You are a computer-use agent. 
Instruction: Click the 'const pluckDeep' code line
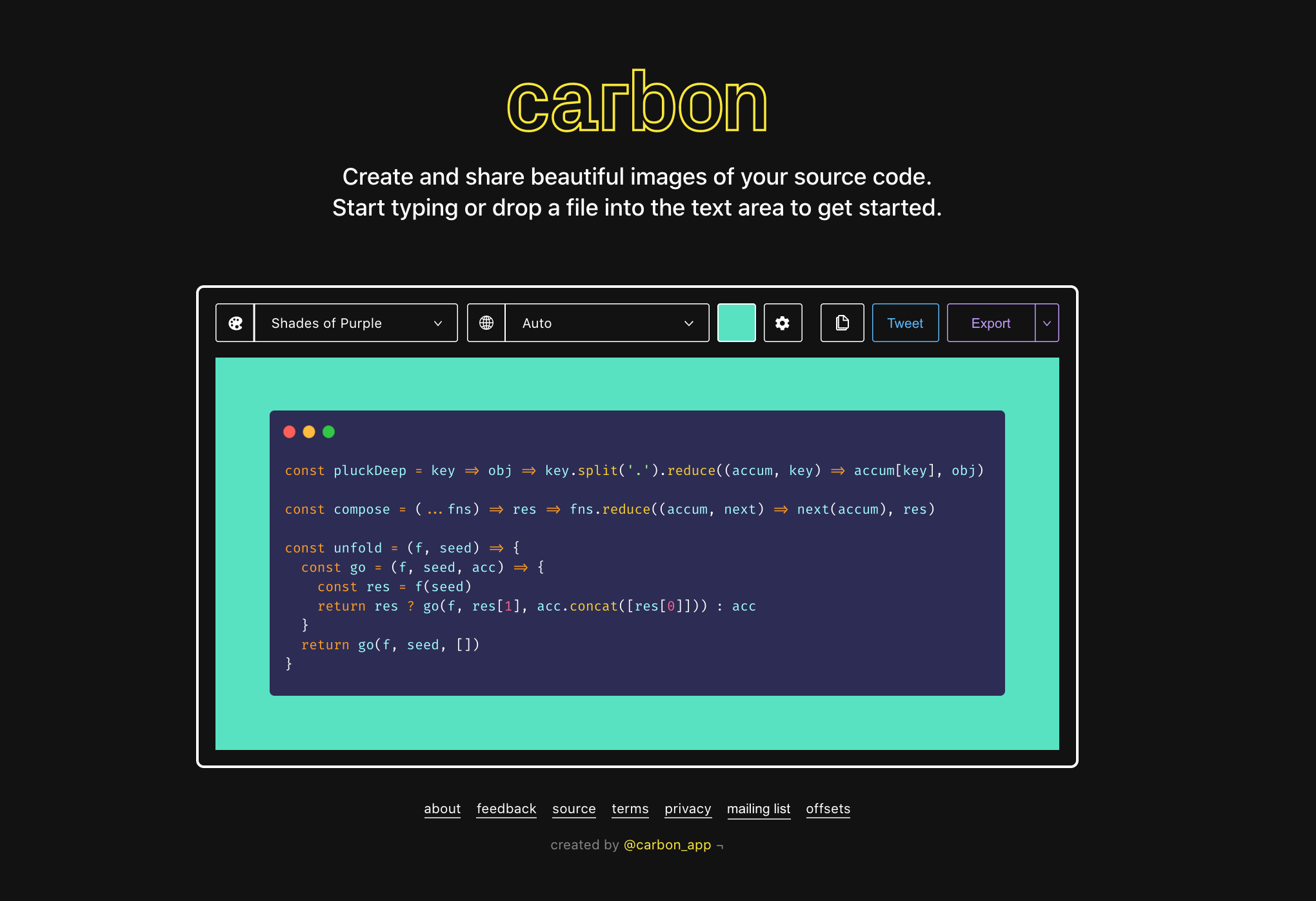634,471
